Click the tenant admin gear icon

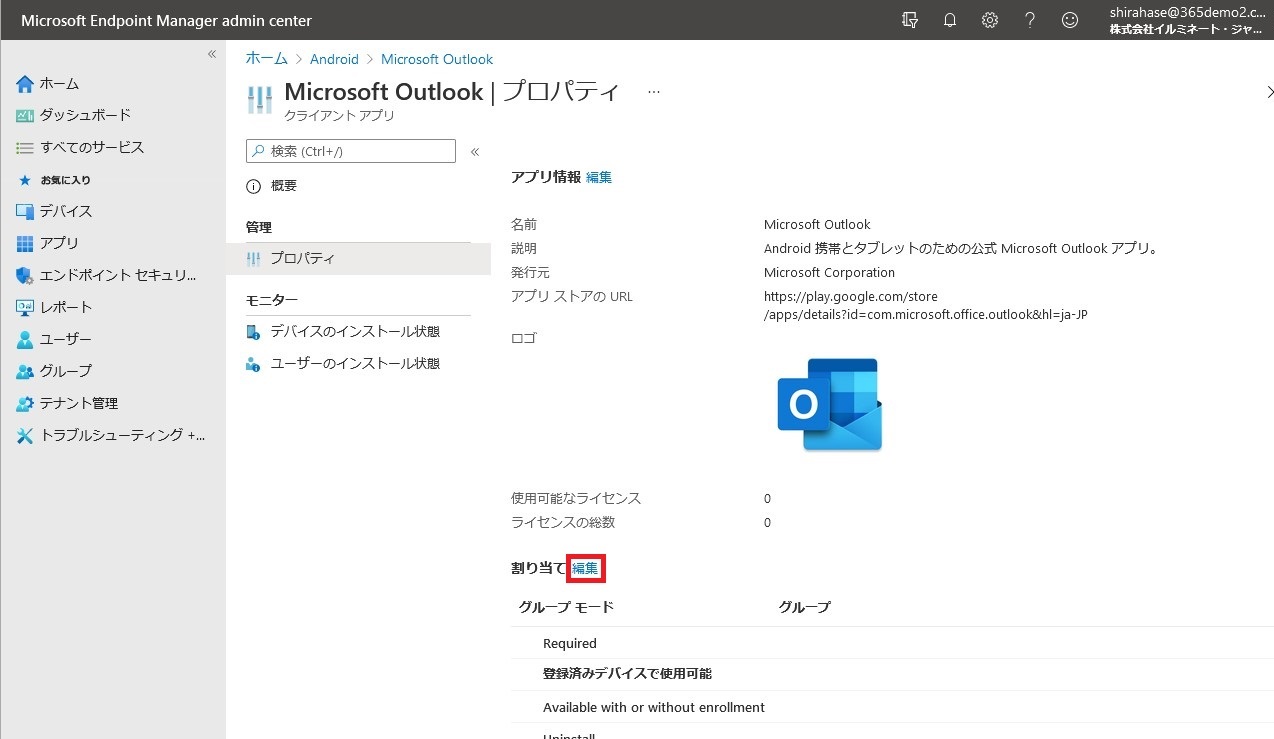(25, 403)
